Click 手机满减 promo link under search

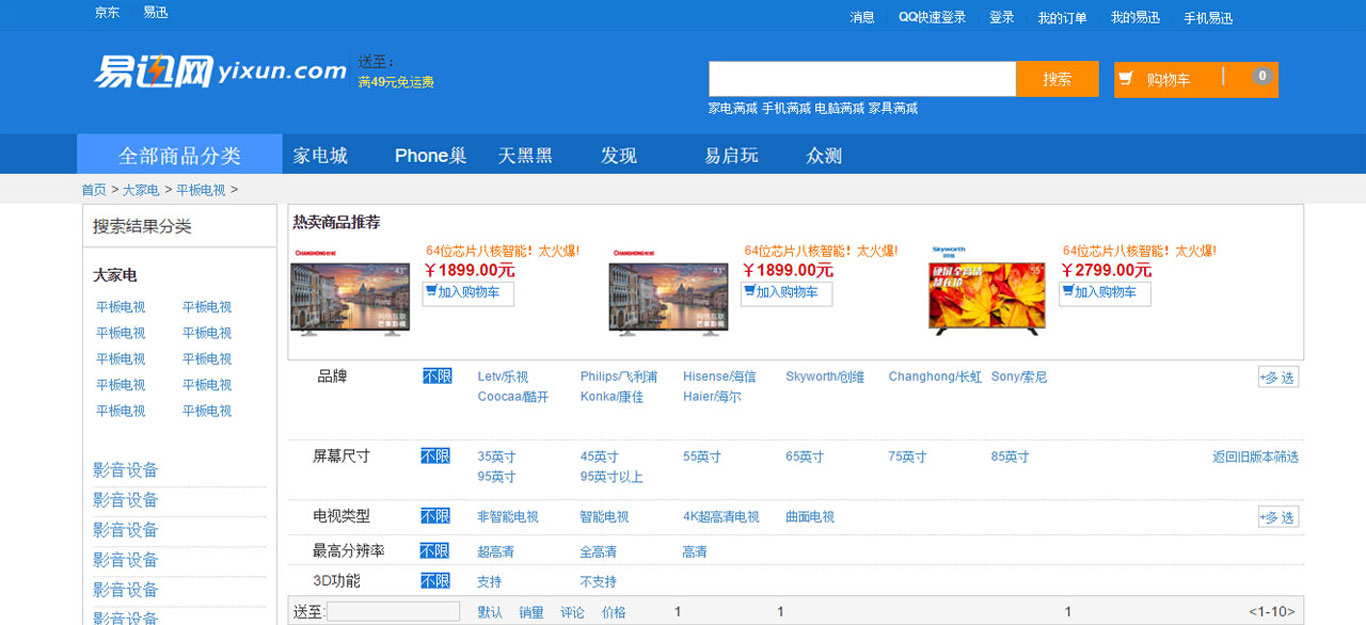coord(786,108)
